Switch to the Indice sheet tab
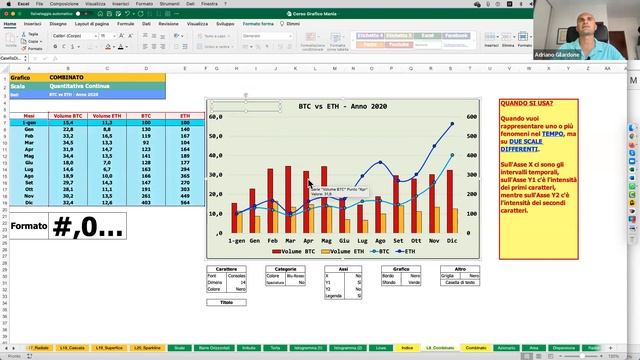640x360 pixels. 407,348
